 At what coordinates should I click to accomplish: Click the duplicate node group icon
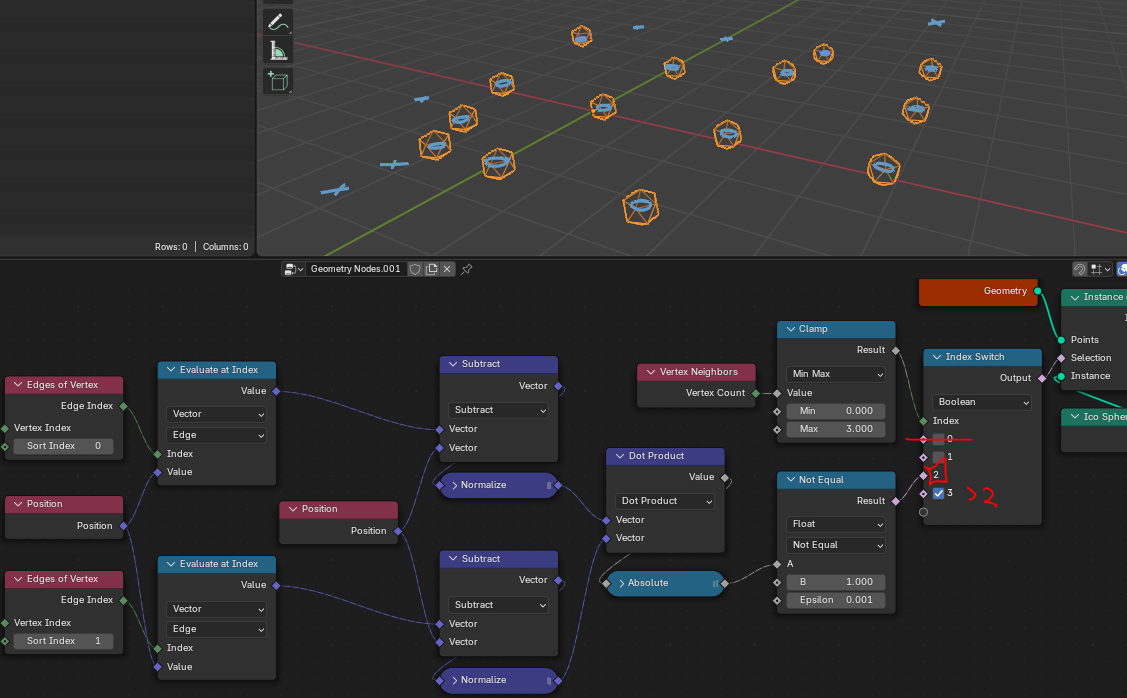431,269
